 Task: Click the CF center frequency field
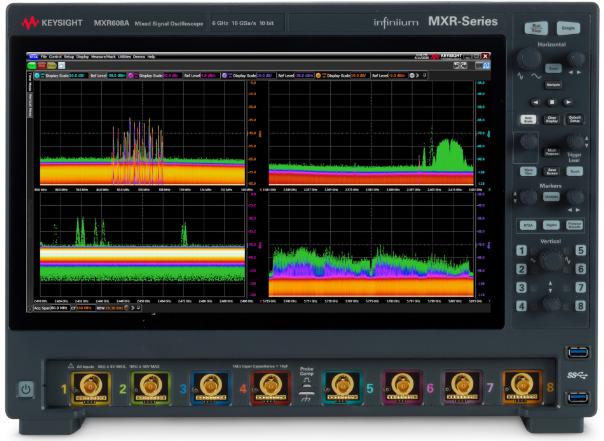tap(86, 308)
